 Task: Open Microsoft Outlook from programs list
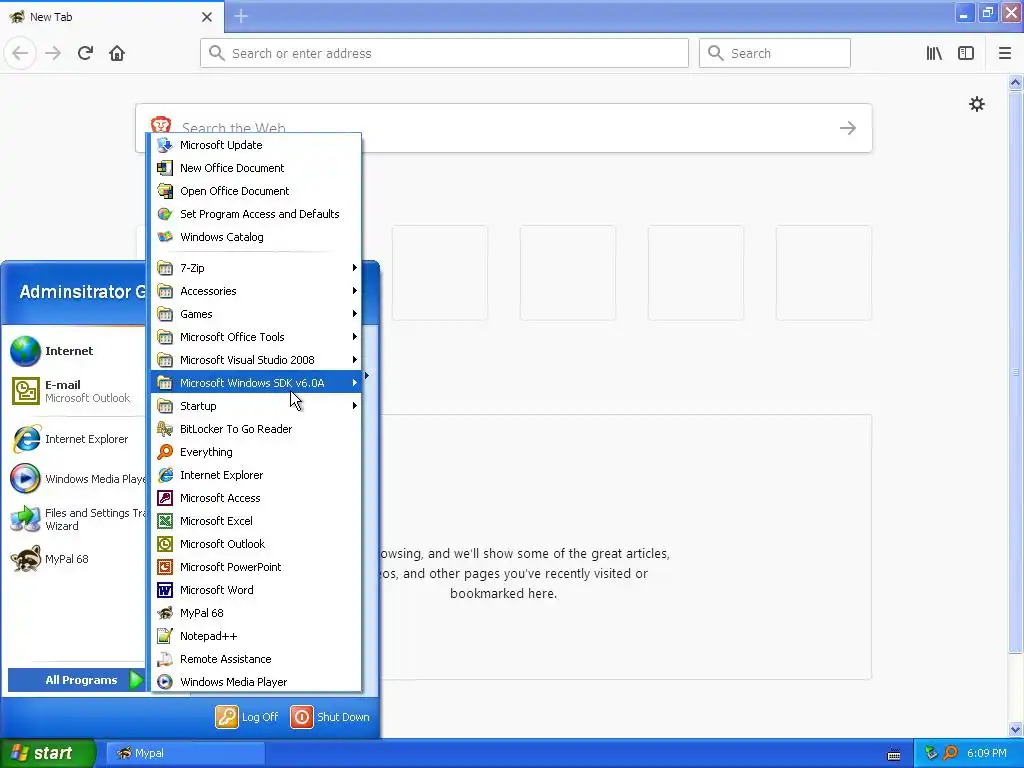(255, 543)
